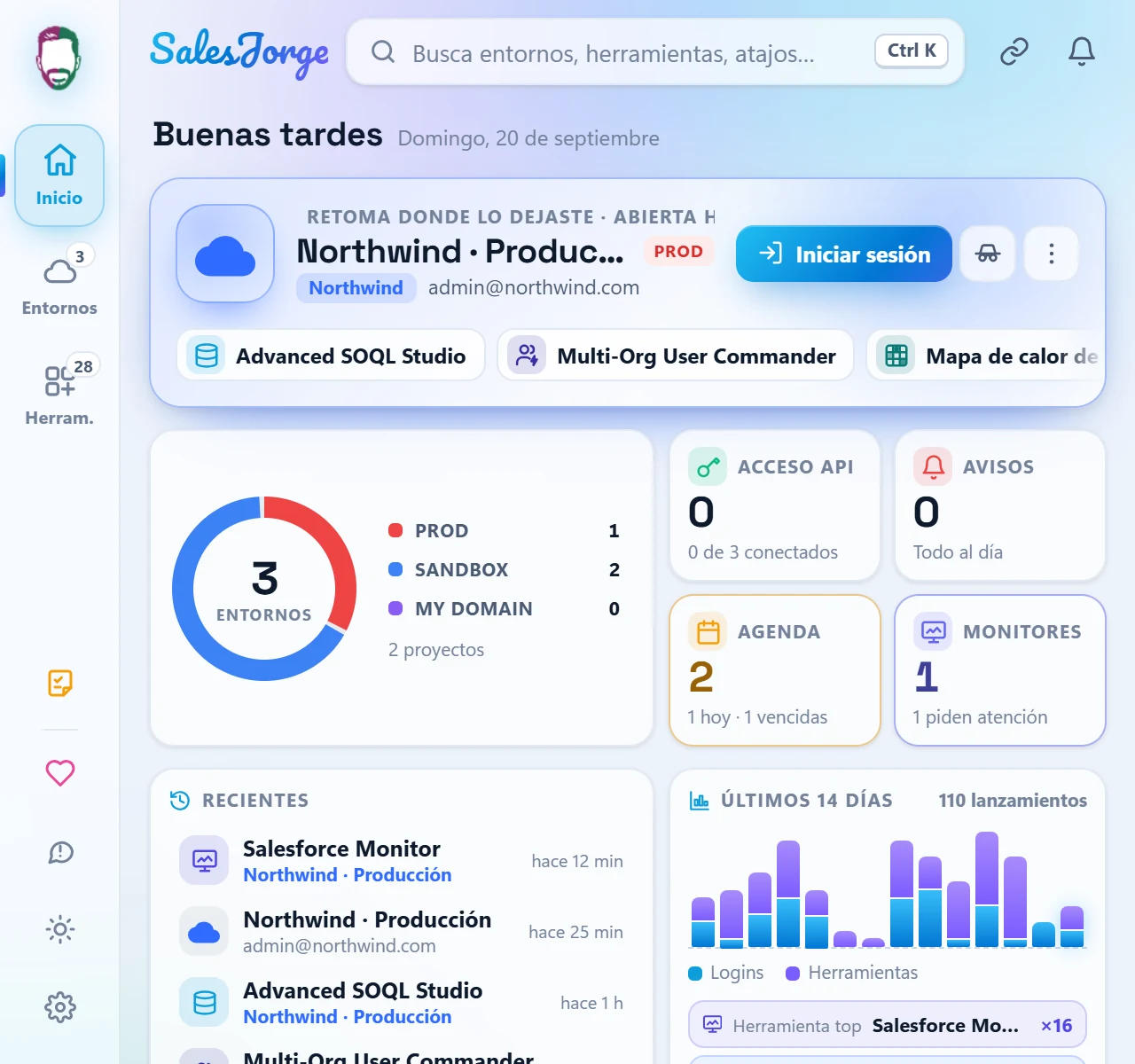This screenshot has width=1135, height=1064.
Task: Open the Avisos card
Action: [x=1000, y=505]
